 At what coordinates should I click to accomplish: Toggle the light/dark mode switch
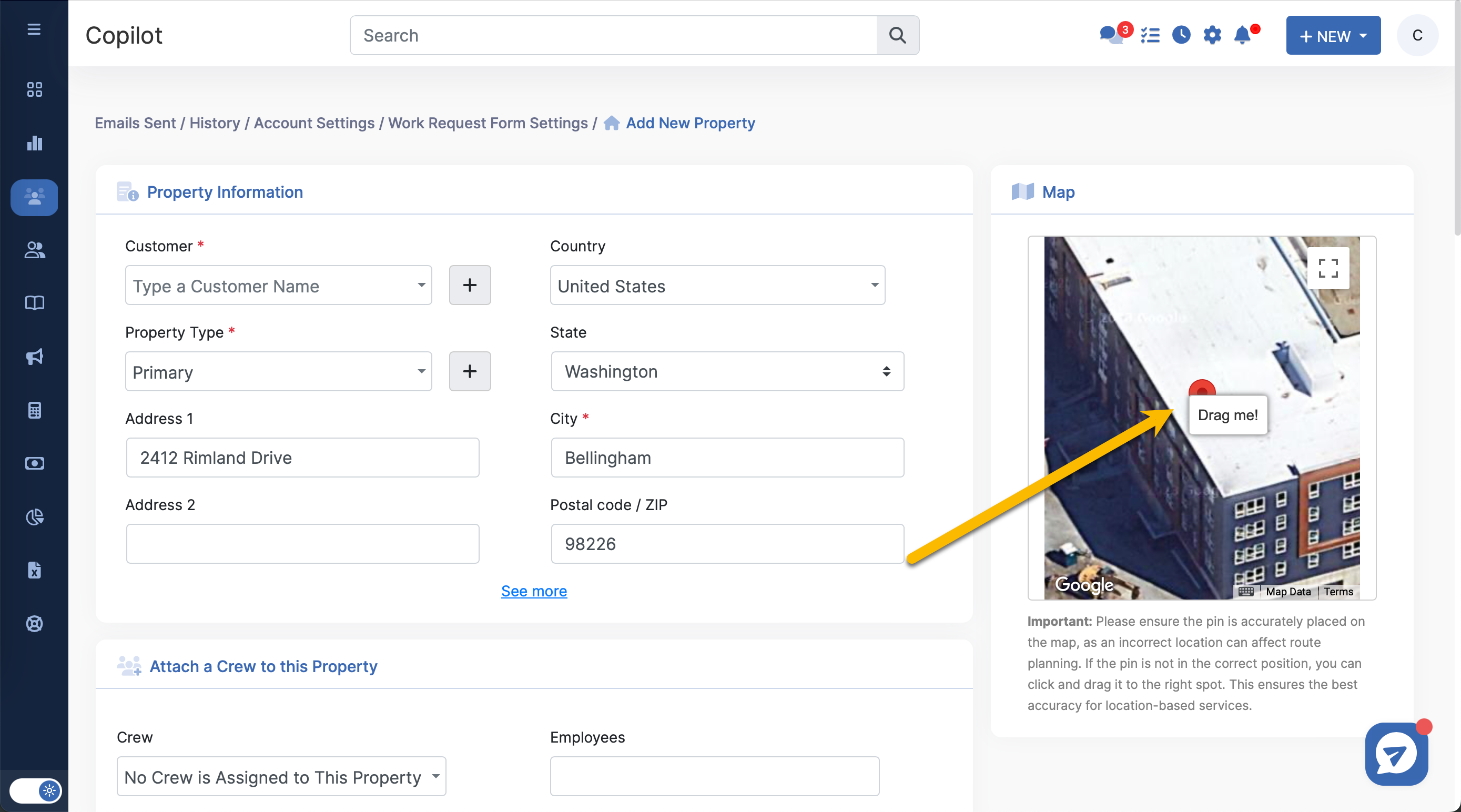tap(35, 790)
